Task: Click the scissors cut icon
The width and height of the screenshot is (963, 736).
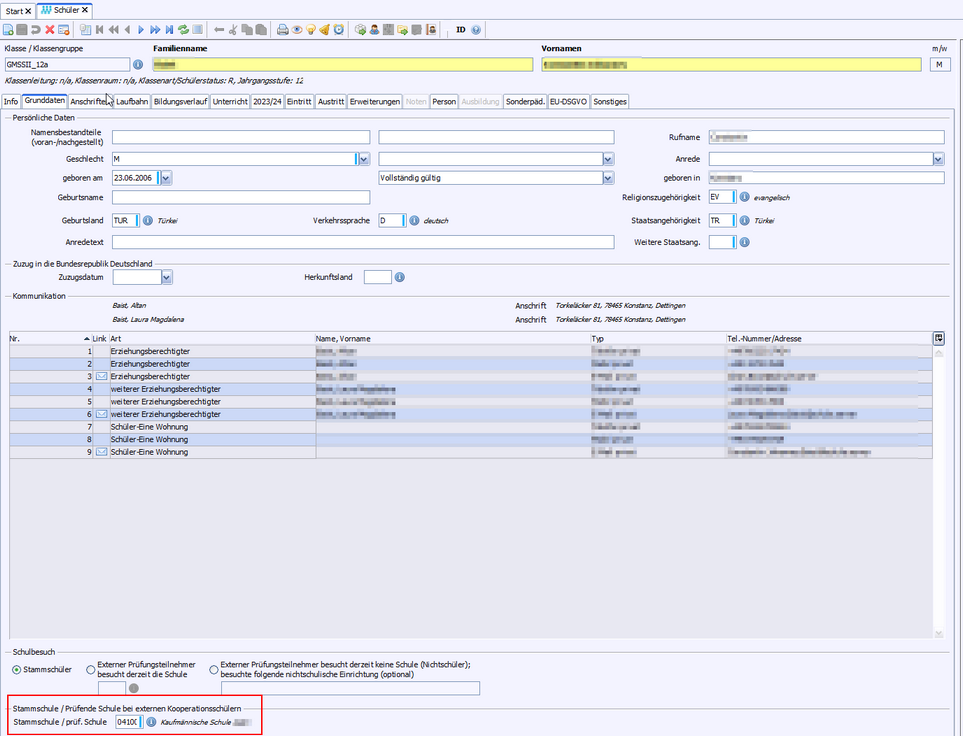Action: [233, 29]
